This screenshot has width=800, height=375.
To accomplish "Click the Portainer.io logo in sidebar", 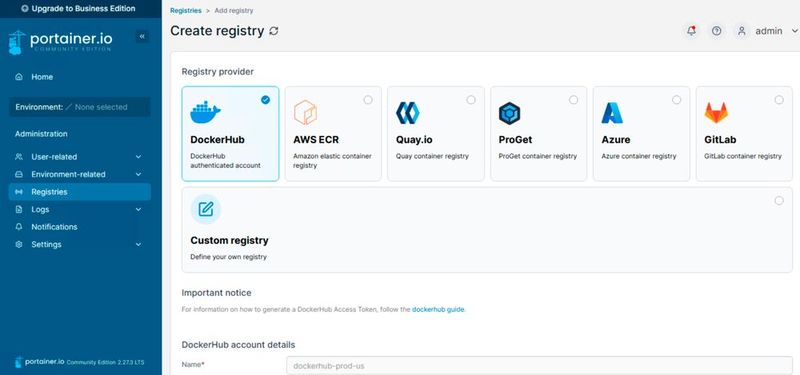I will pyautogui.click(x=60, y=42).
